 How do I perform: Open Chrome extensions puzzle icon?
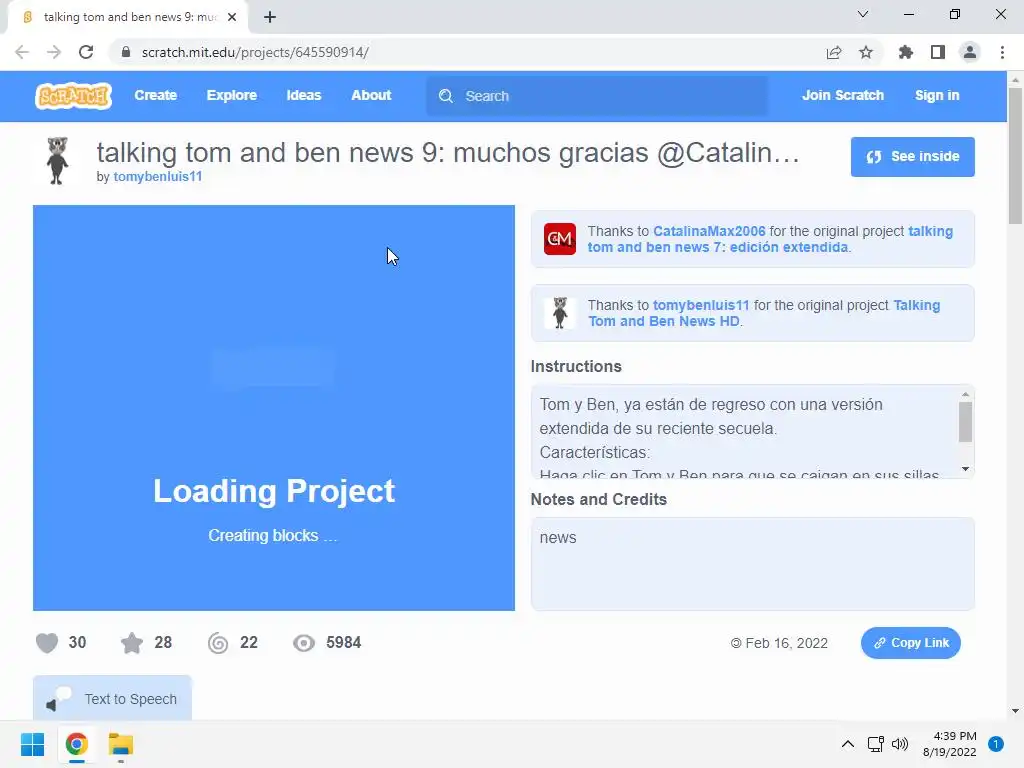[906, 52]
